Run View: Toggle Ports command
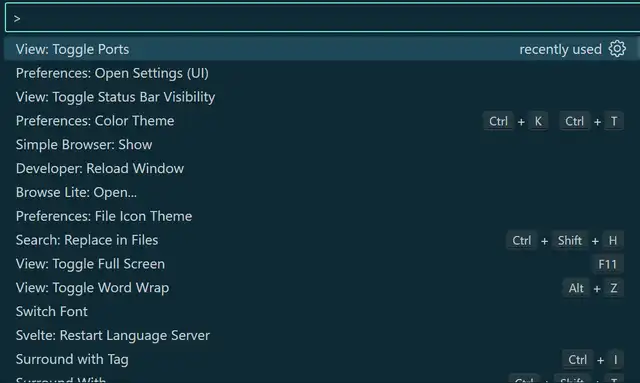 (x=320, y=49)
